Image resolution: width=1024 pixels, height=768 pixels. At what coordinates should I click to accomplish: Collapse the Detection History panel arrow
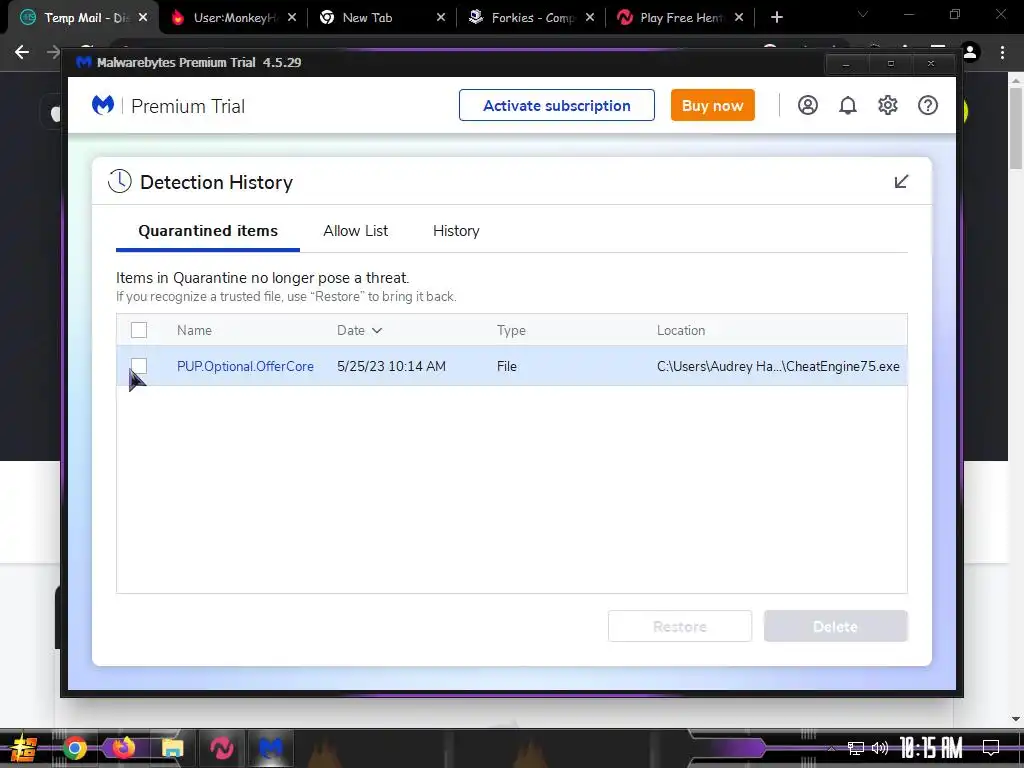pos(901,182)
